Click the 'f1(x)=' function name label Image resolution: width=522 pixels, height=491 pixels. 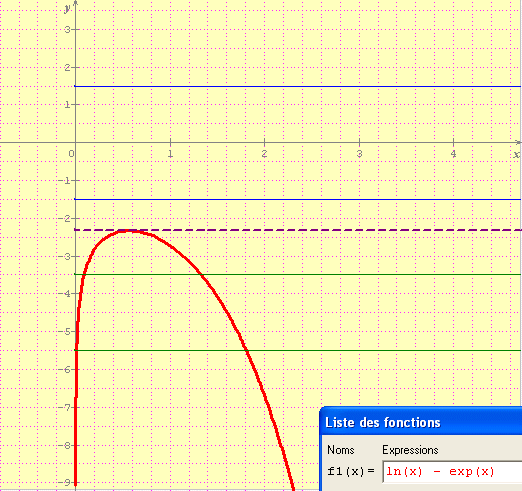351,472
